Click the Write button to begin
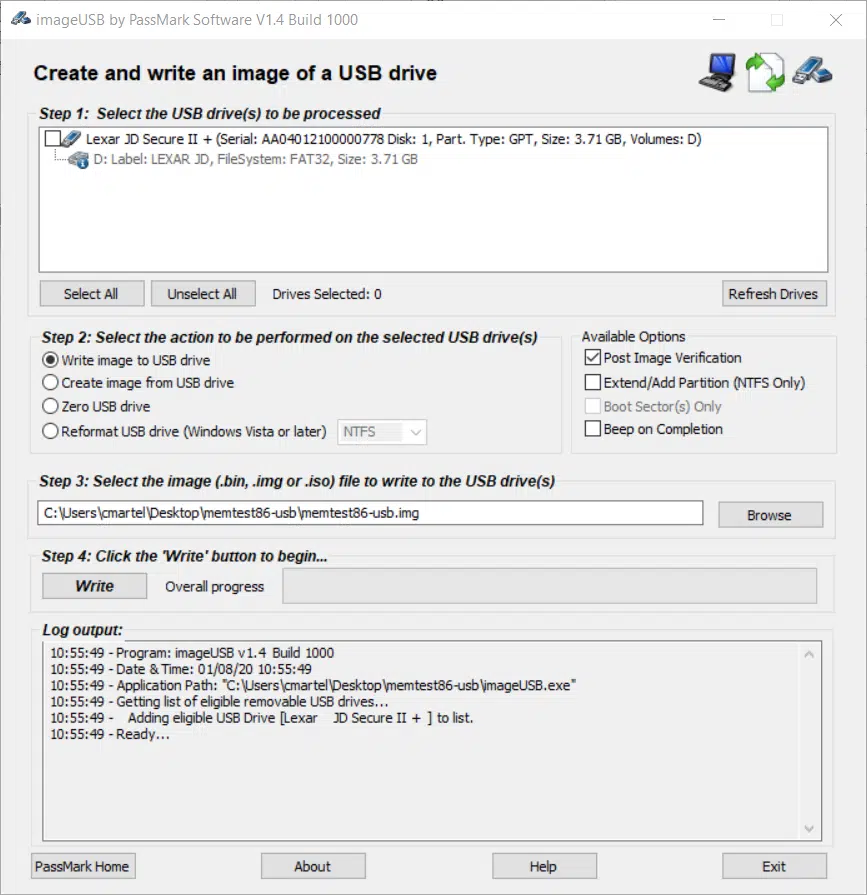 tap(94, 586)
